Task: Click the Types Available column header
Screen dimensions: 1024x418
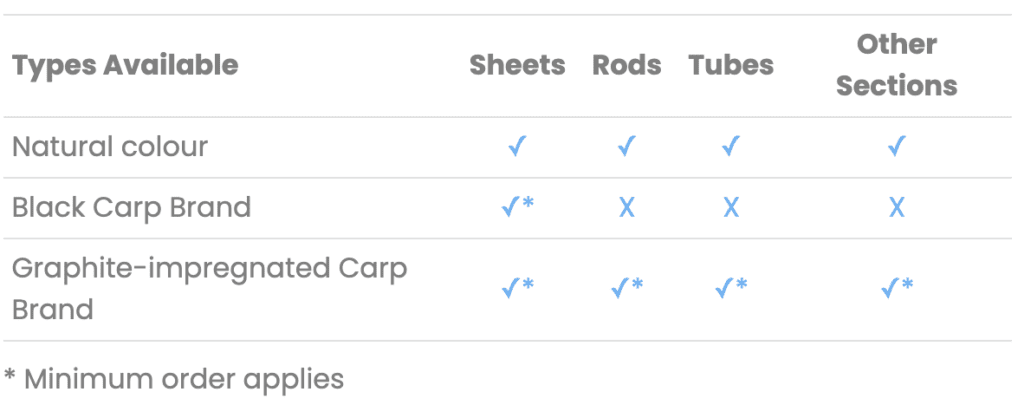Action: (125, 66)
